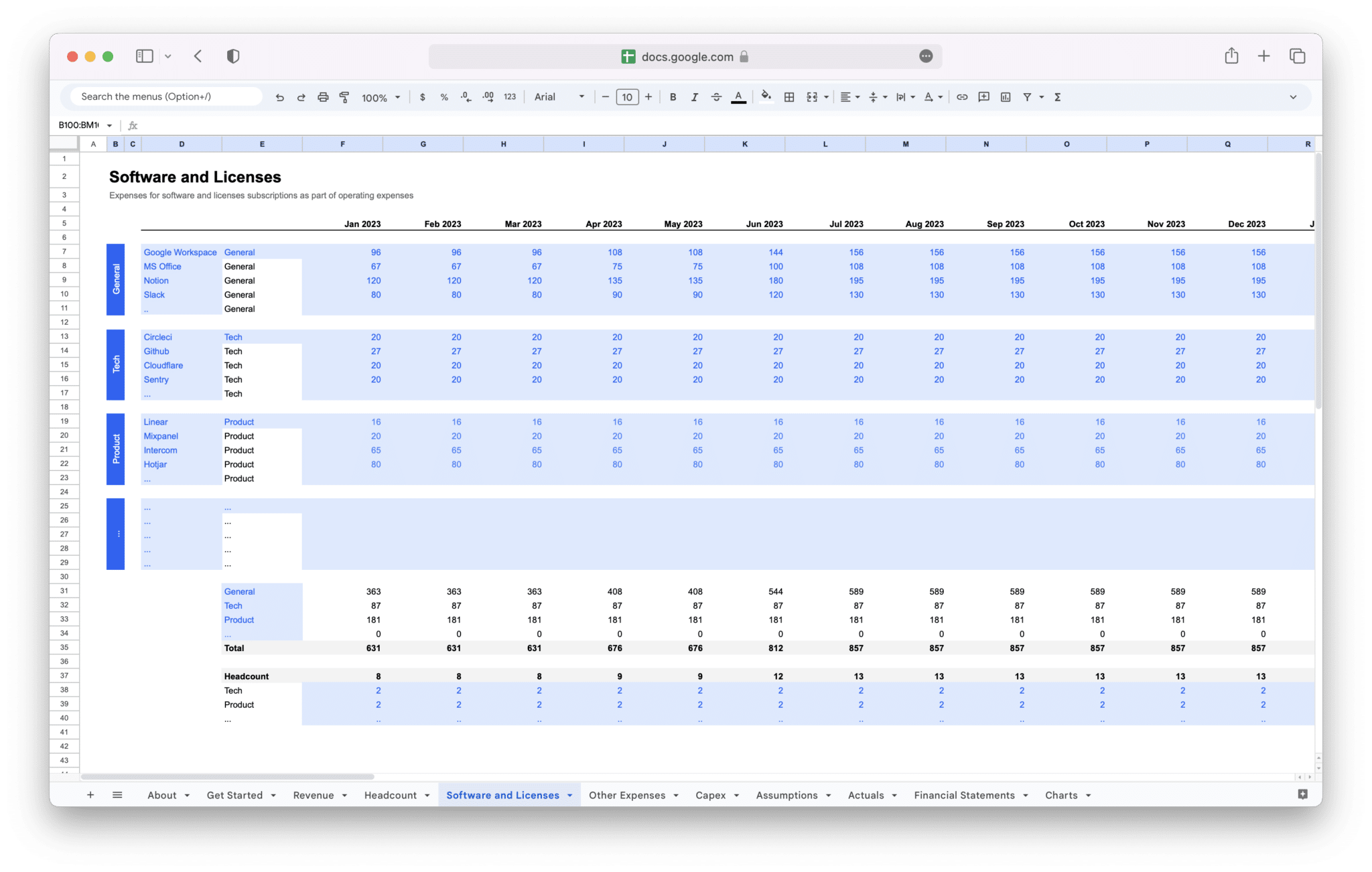Add a new sheet with plus icon

click(90, 795)
